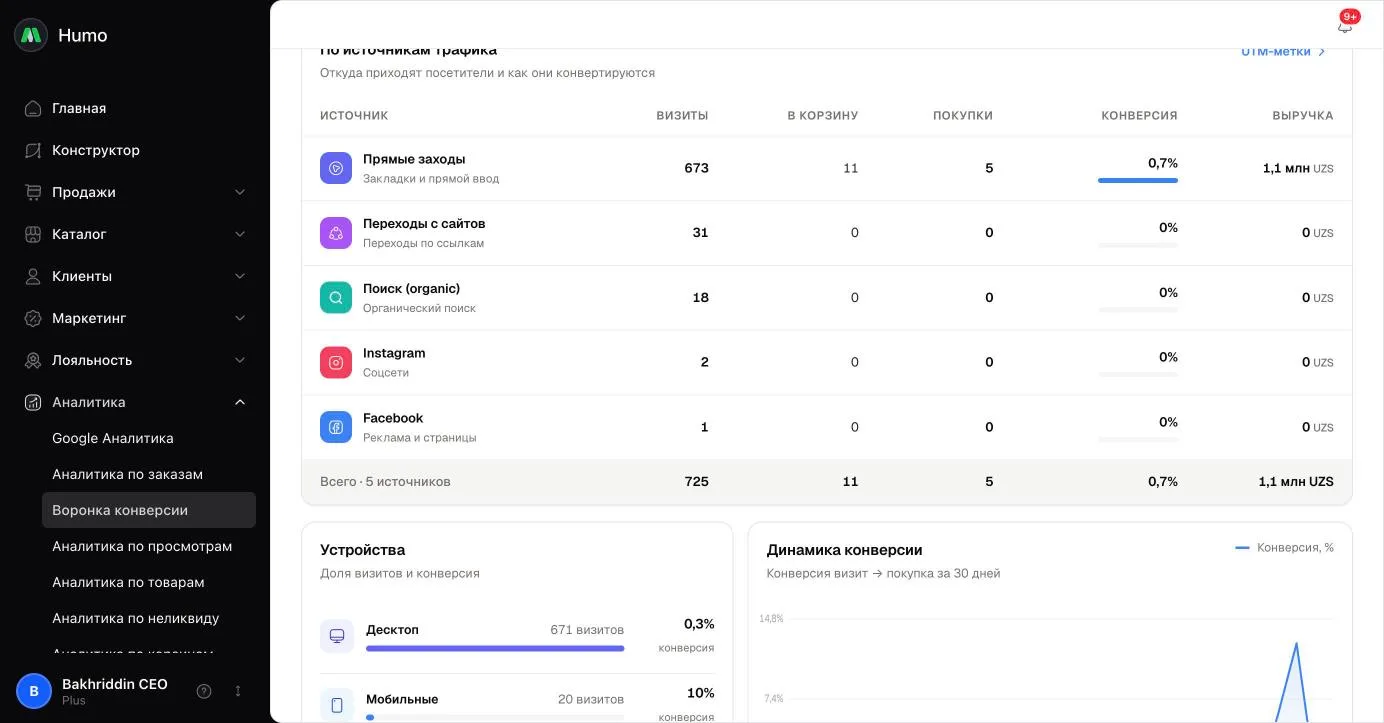
Task: Click the Конструктор sidebar icon
Action: (33, 150)
